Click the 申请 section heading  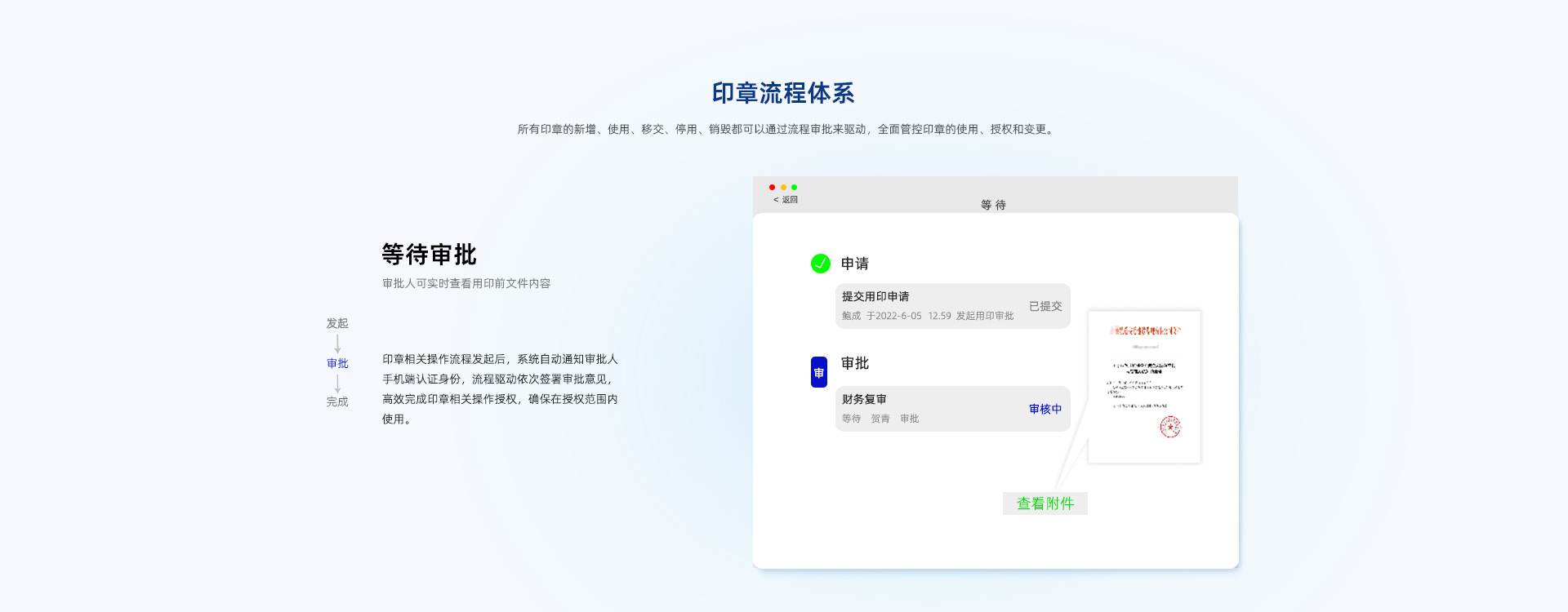(855, 264)
